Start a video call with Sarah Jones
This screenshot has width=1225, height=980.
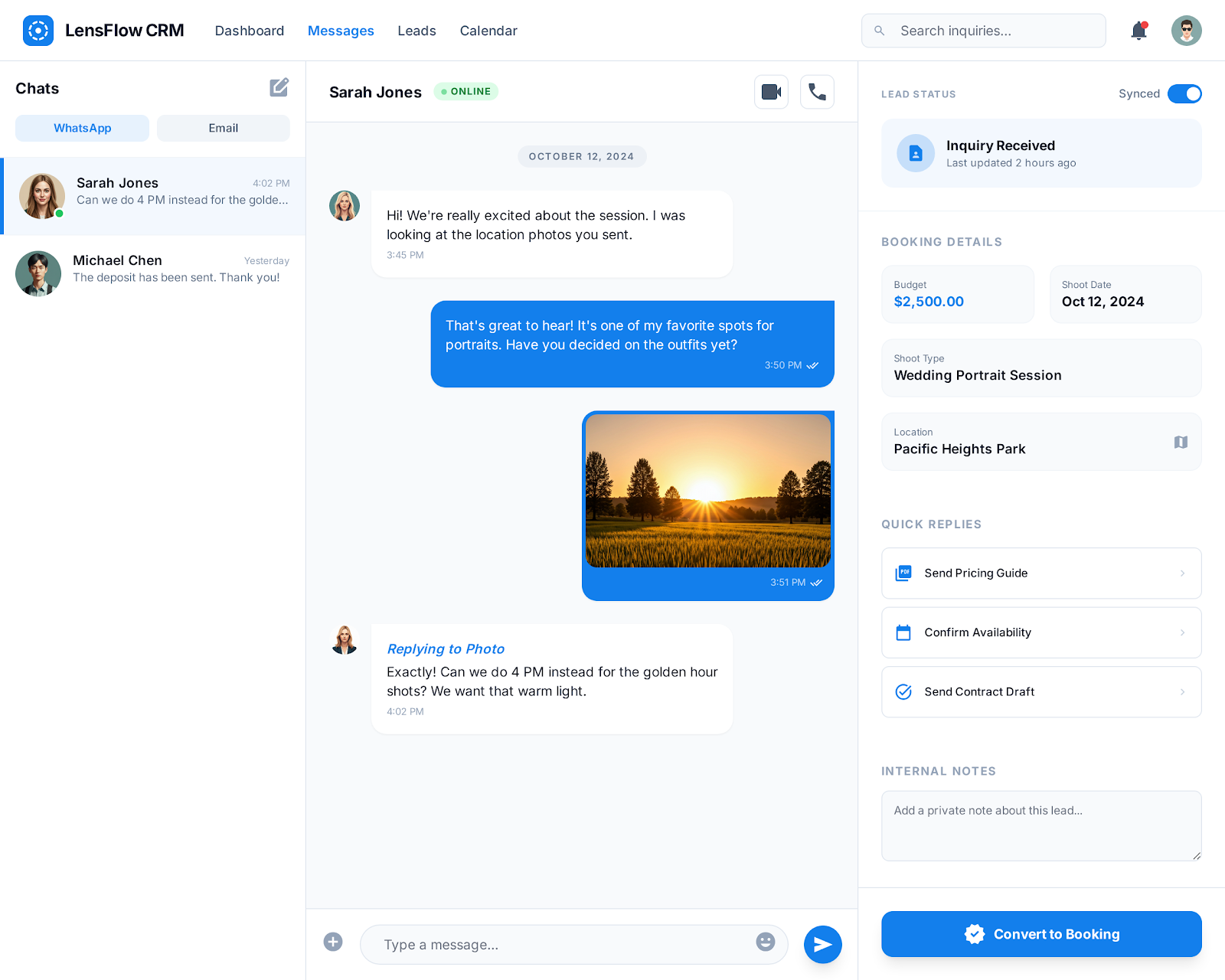[771, 92]
